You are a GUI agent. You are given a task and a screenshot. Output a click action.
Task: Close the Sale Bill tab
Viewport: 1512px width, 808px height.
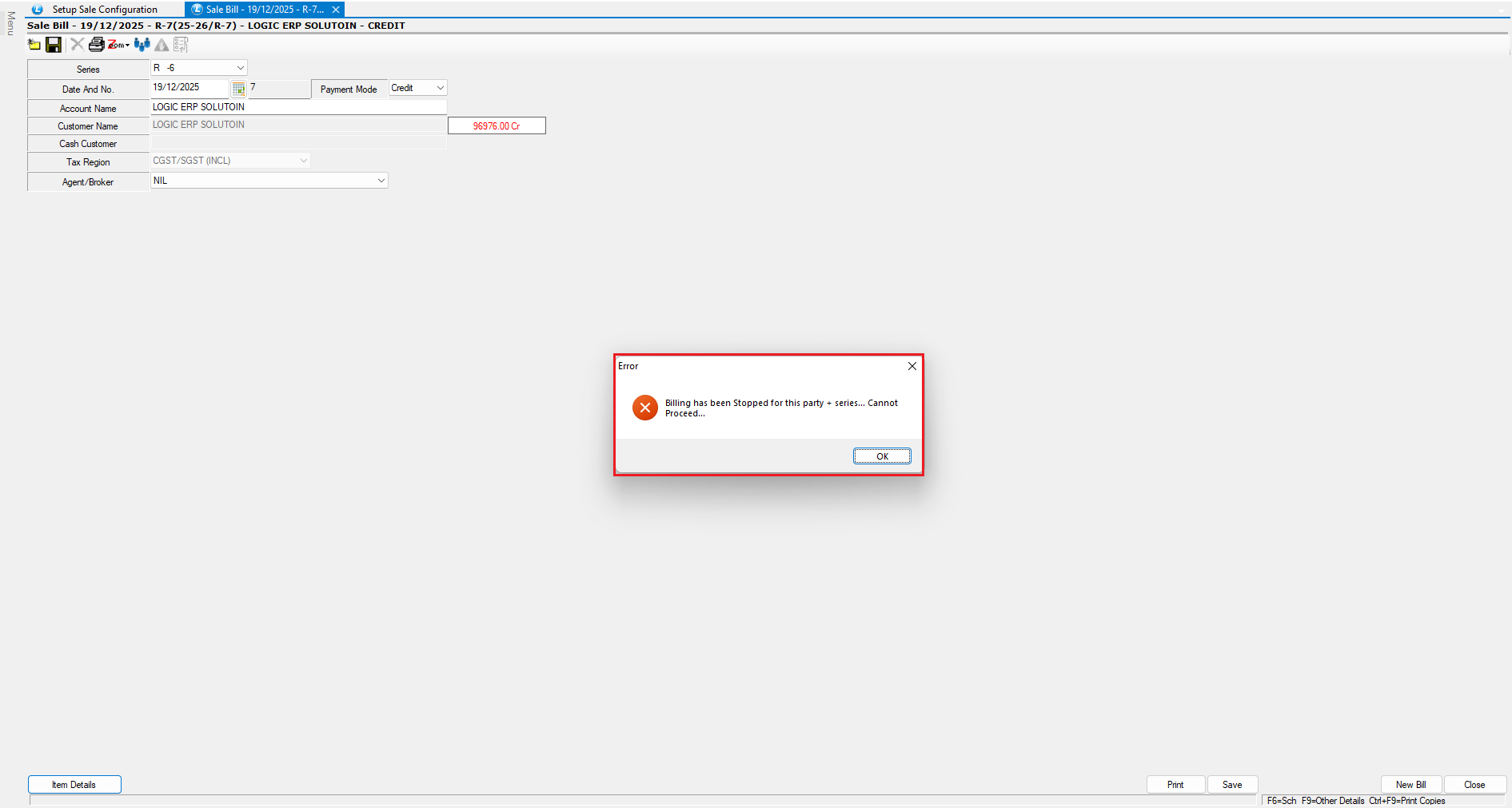pyautogui.click(x=336, y=10)
